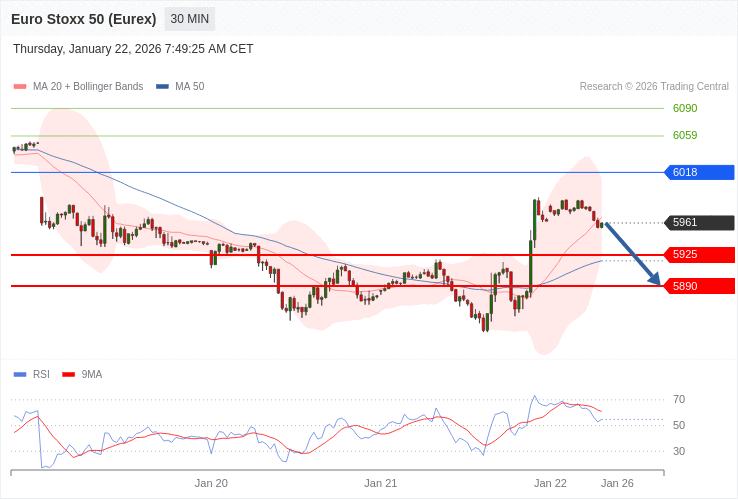Click the Jan 22 date axis label
This screenshot has height=500, width=738.
(550, 483)
